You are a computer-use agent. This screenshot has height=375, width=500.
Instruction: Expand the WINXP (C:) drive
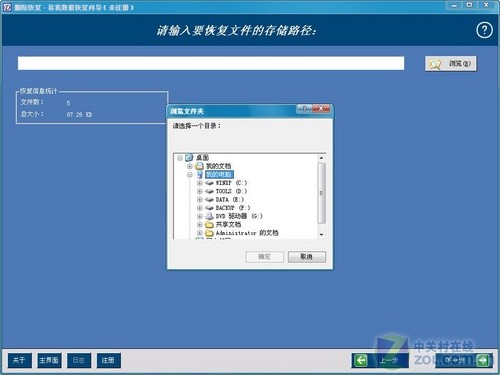[199, 183]
